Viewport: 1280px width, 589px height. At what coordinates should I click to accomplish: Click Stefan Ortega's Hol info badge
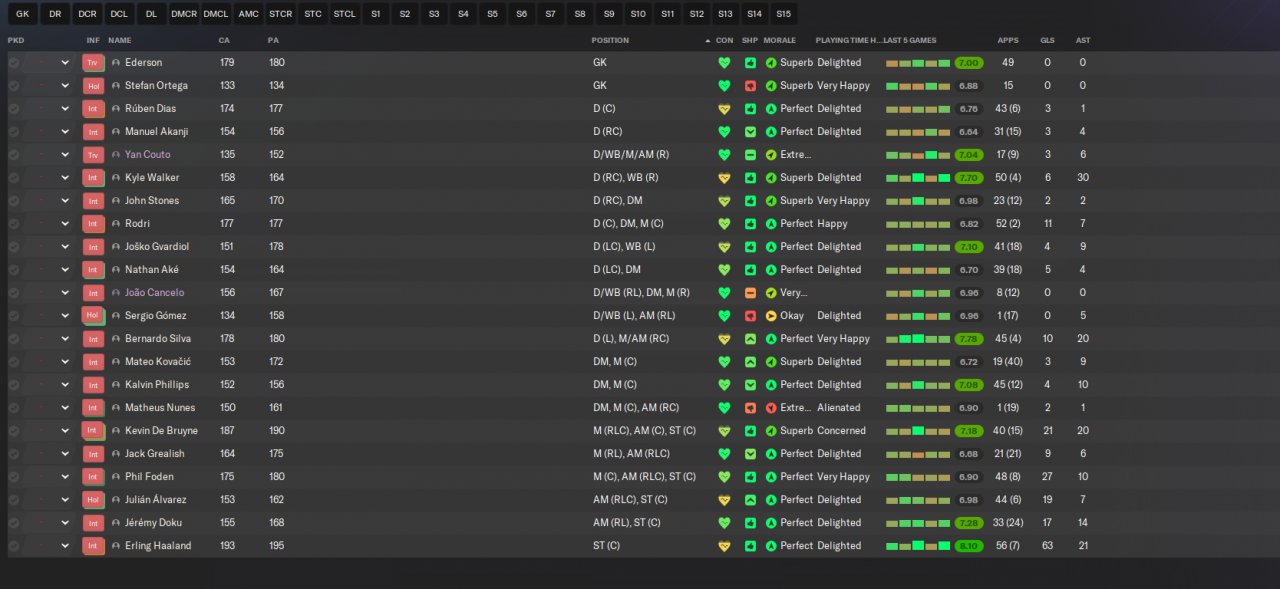(x=93, y=85)
